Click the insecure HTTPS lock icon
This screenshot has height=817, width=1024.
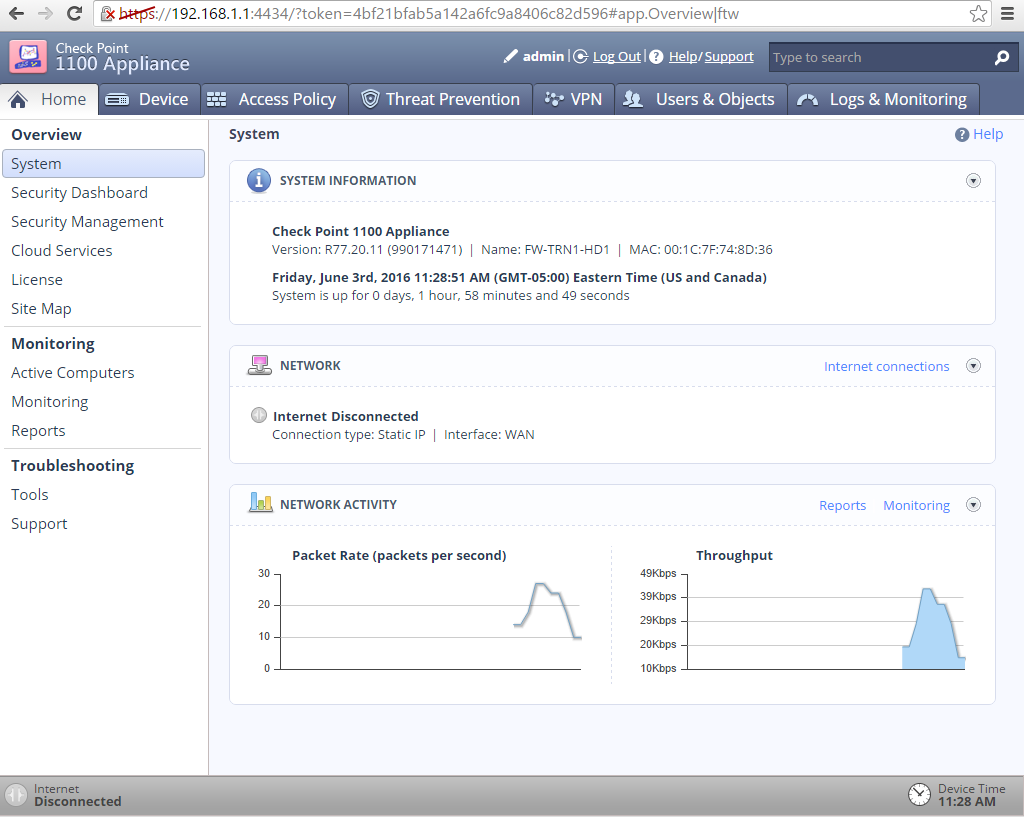(108, 14)
